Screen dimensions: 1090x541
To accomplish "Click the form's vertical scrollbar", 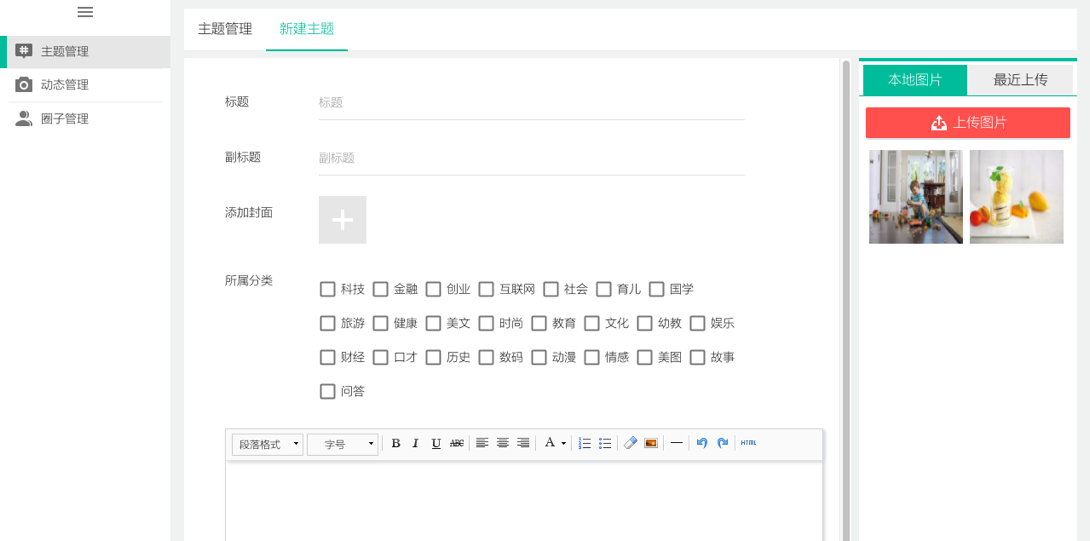I will [x=846, y=300].
